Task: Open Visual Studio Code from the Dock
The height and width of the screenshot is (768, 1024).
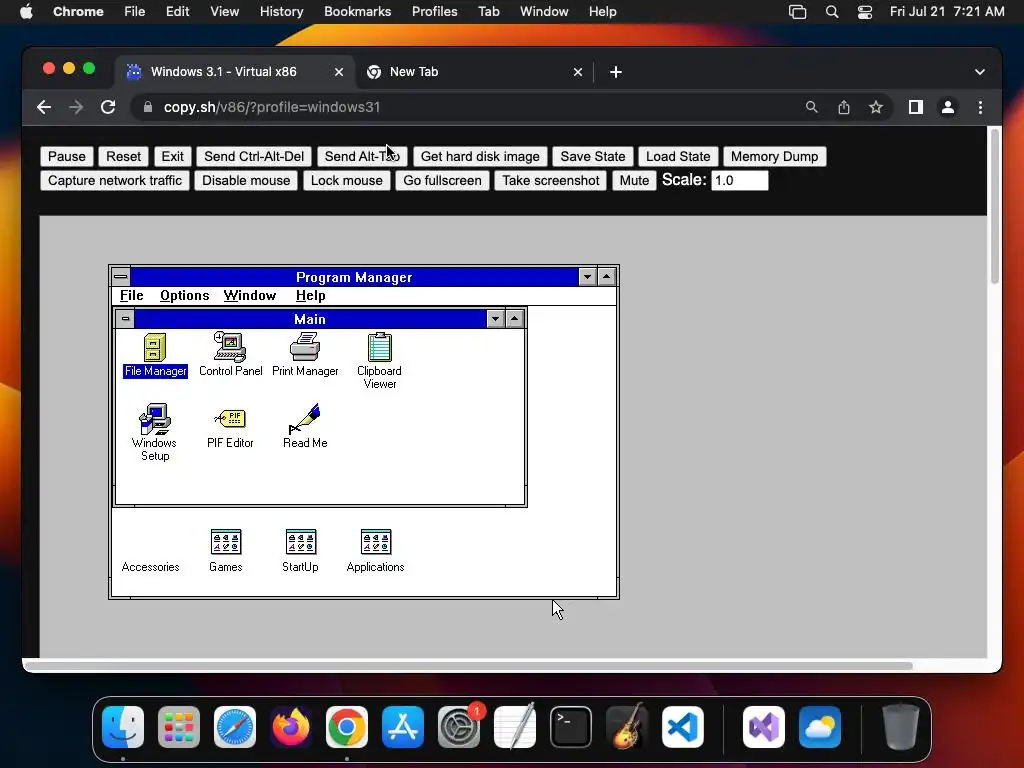Action: [x=682, y=727]
